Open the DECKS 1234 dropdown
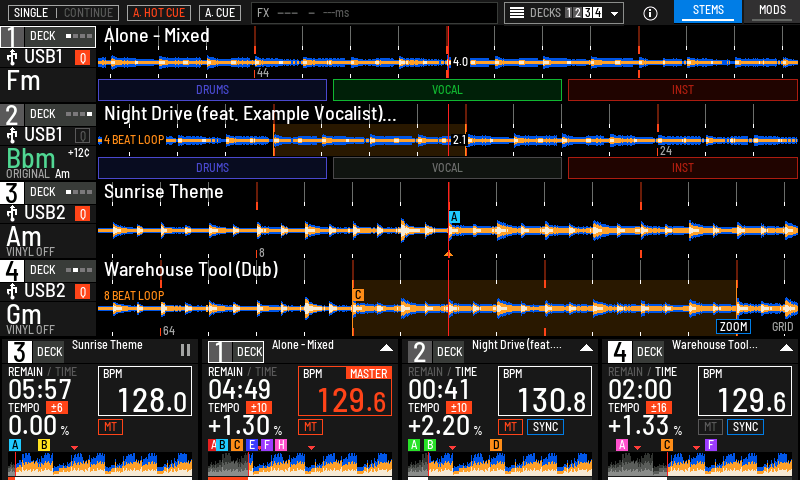This screenshot has width=800, height=480. [564, 13]
